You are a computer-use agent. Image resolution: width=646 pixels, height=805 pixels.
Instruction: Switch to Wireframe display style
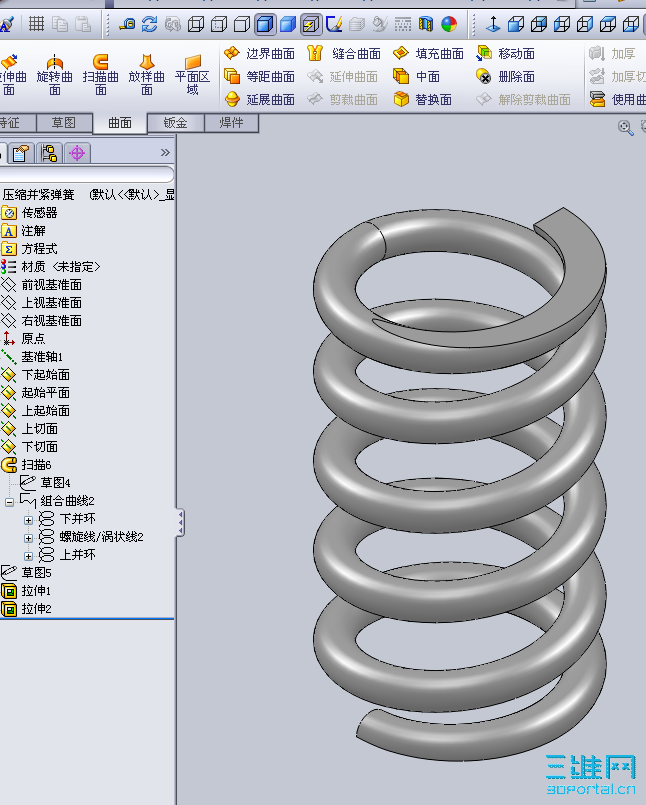[196, 24]
